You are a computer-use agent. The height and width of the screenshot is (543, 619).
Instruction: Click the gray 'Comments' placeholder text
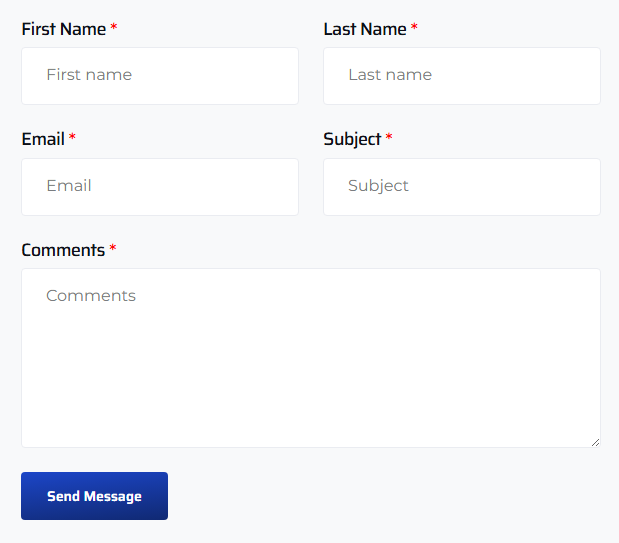pyautogui.click(x=91, y=296)
